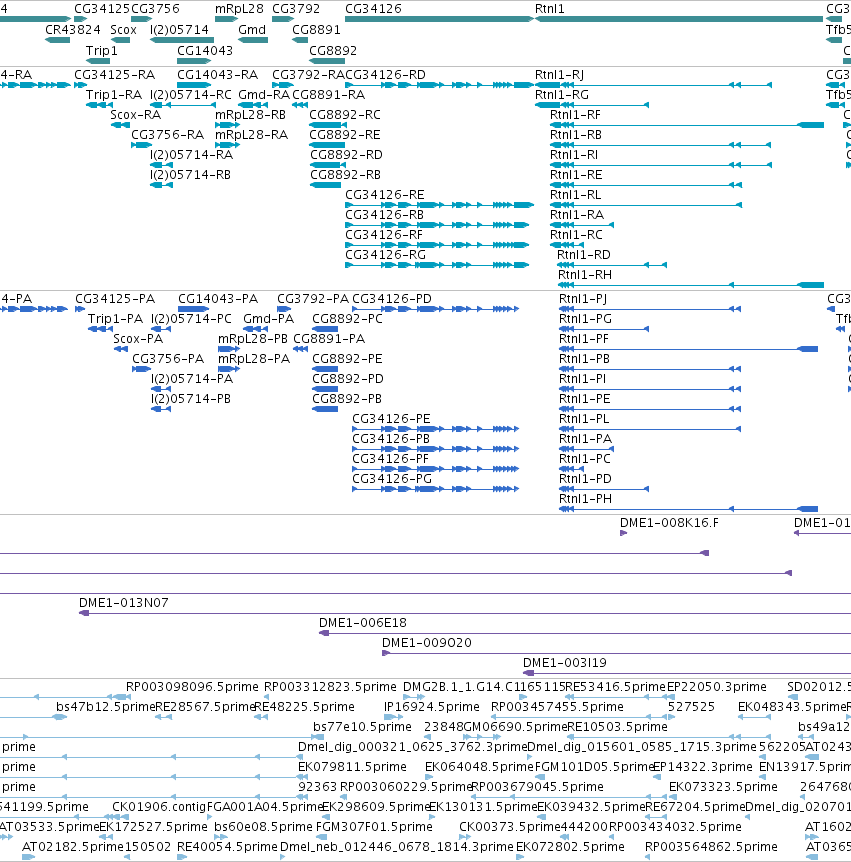Viewport: 851px width, 862px height.
Task: Click protein CG8892-PE label
Action: (347, 359)
